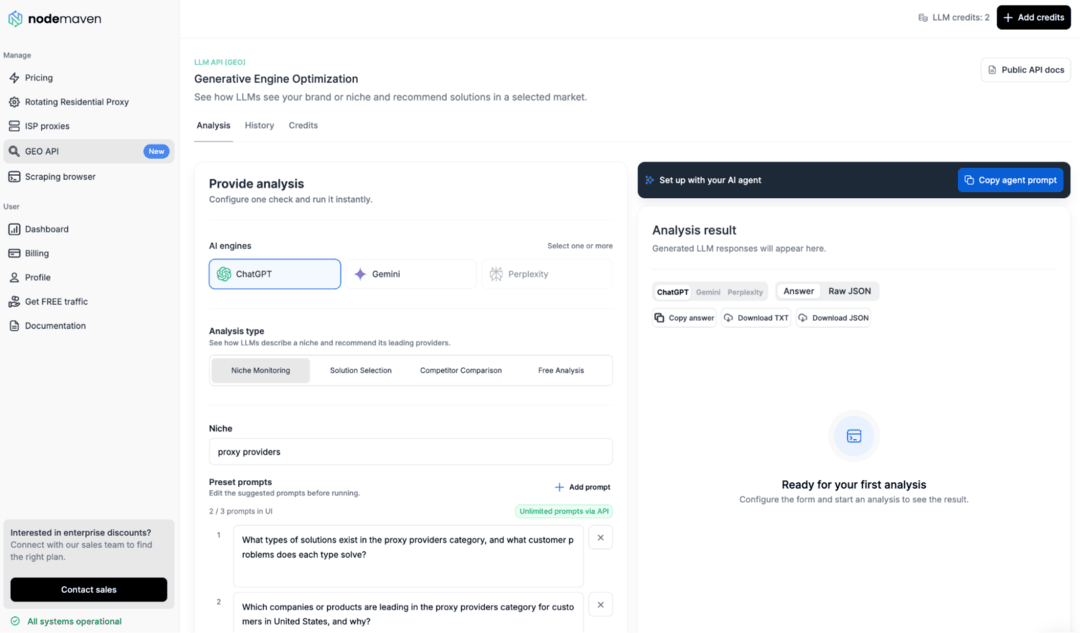
Task: Edit preset prompt 2 text box
Action: click(x=408, y=612)
